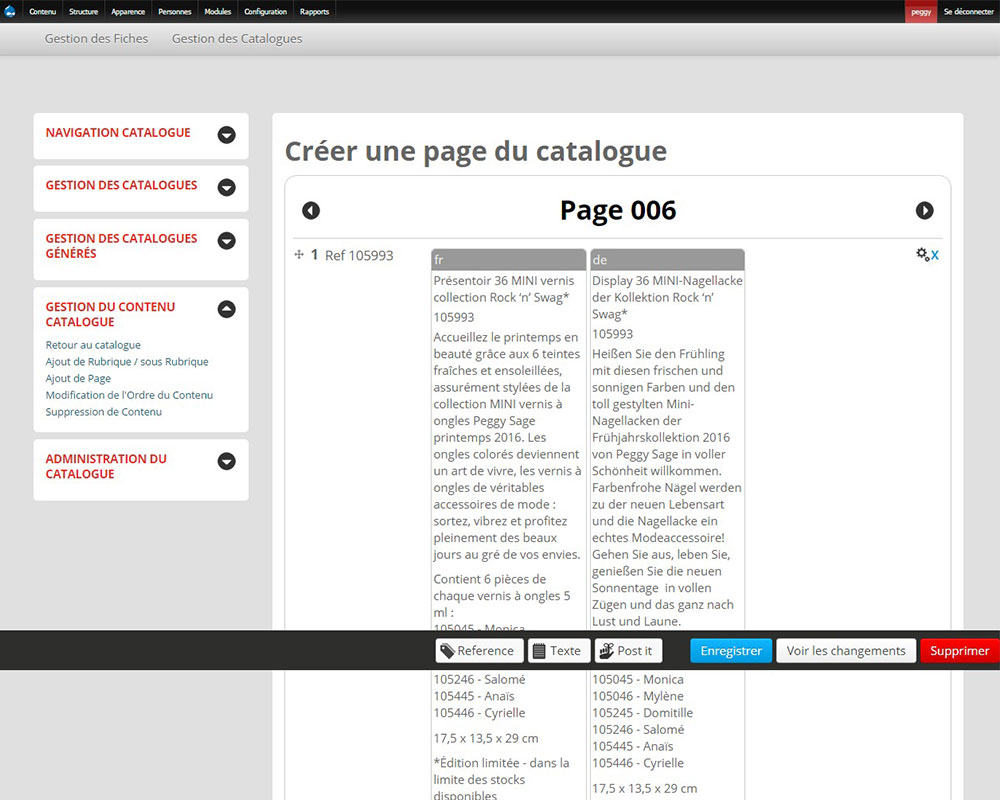The image size is (1000, 800).
Task: Go to previous page with left arrow
Action: [311, 211]
